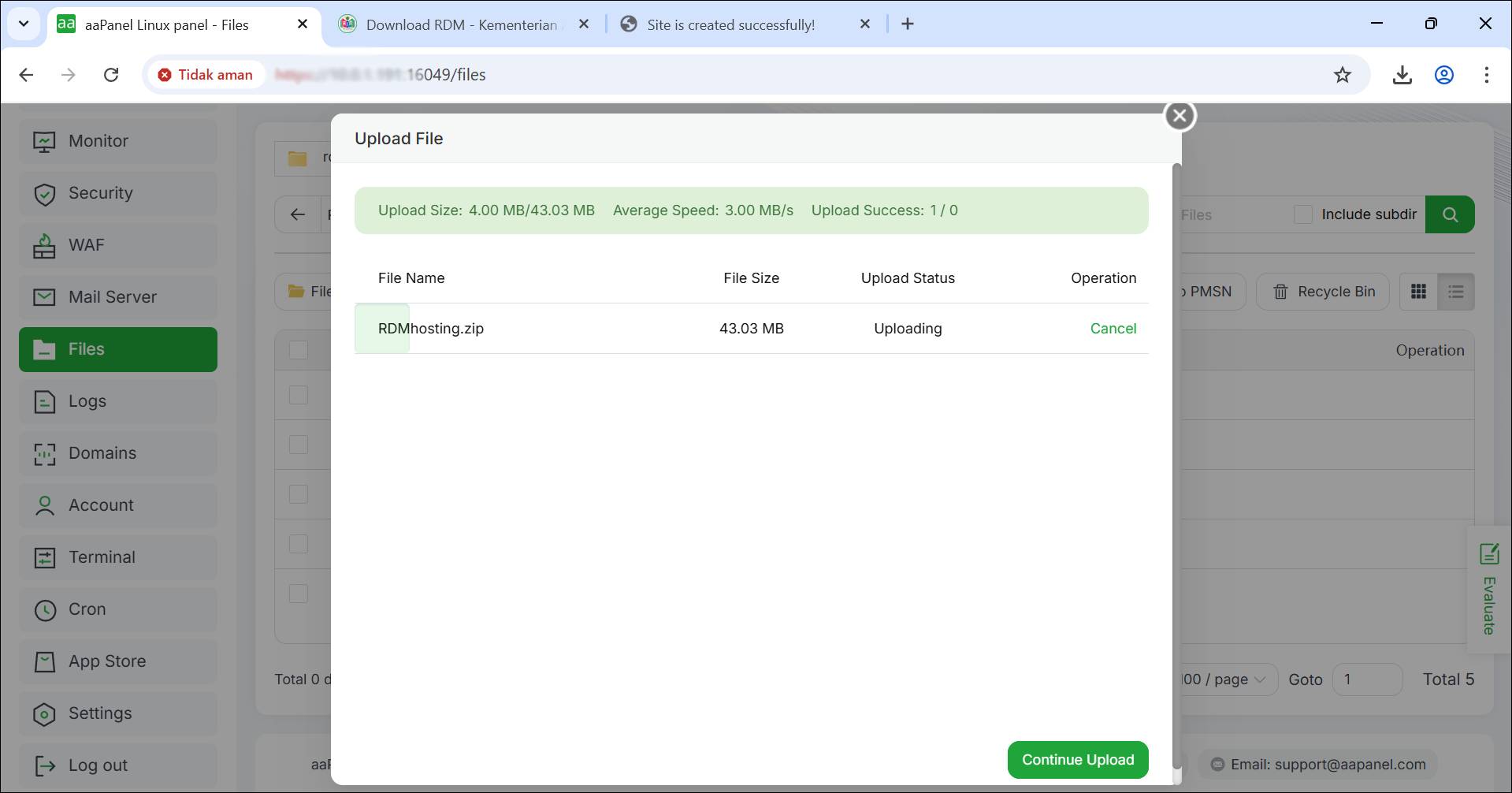The width and height of the screenshot is (1512, 793).
Task: Open the Mail Server envelope icon
Action: click(x=45, y=297)
